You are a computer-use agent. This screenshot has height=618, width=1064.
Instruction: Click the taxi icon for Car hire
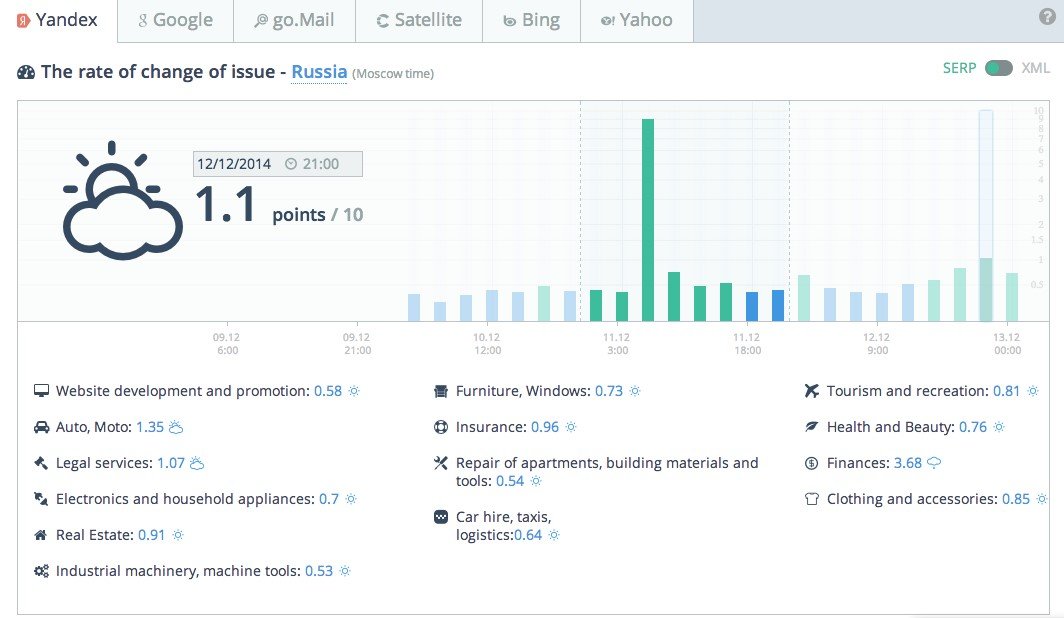(441, 517)
